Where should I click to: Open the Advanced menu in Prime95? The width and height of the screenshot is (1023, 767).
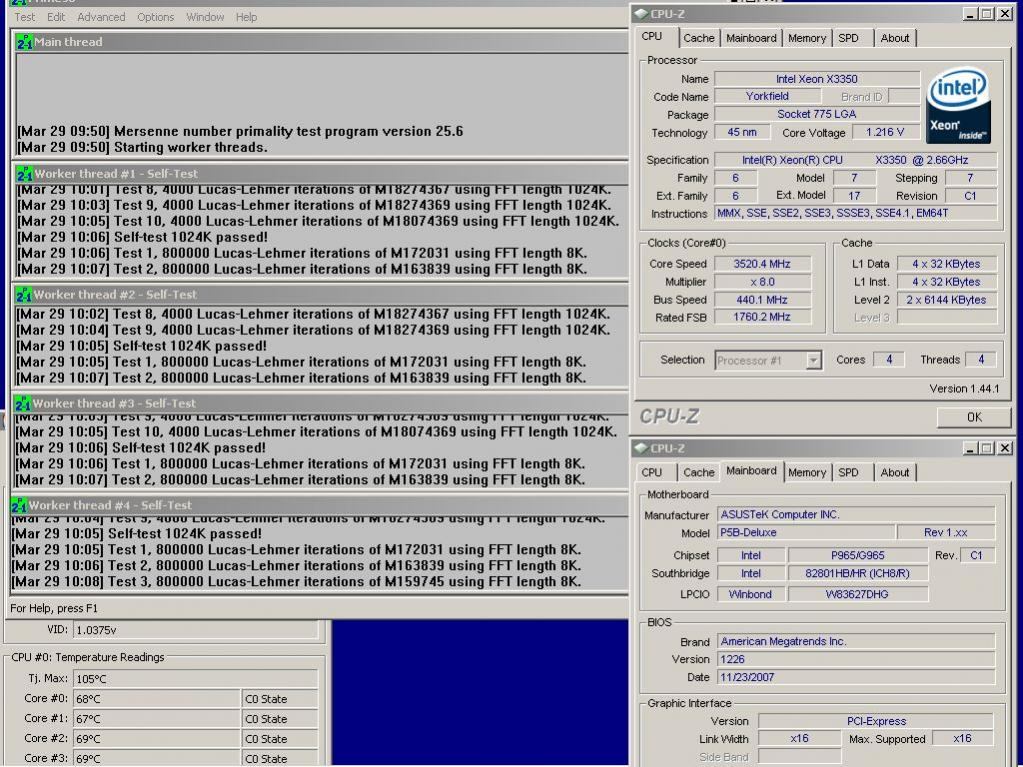(x=101, y=17)
